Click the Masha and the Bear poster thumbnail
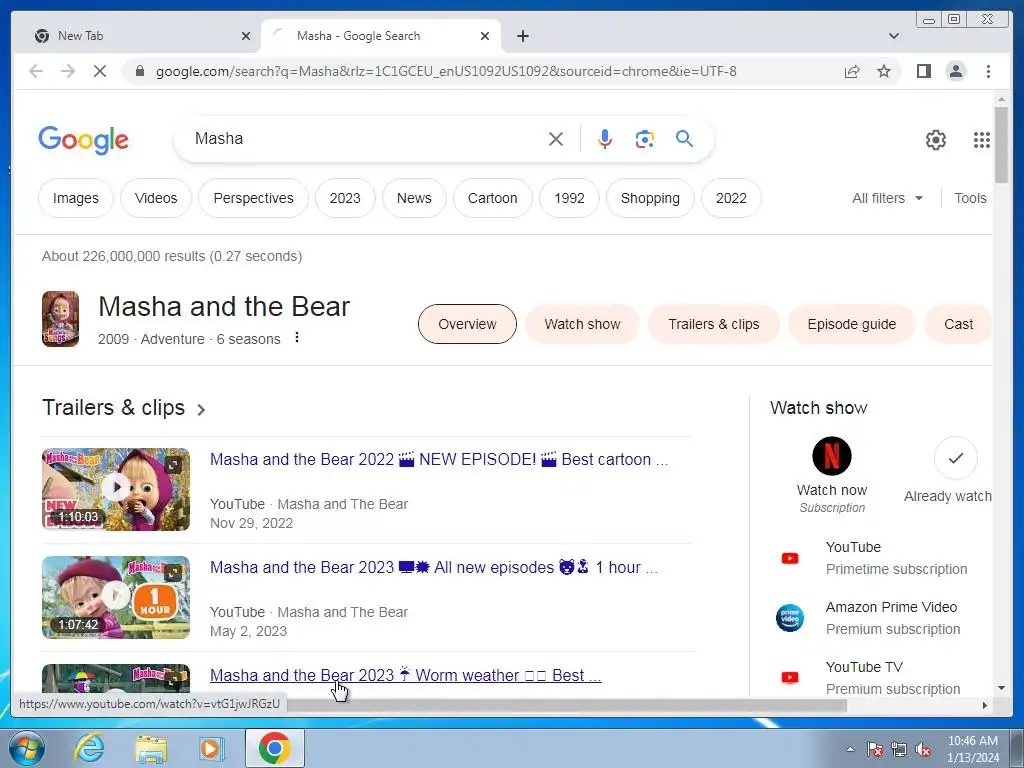Screen dimensions: 1024x768 pos(60,319)
